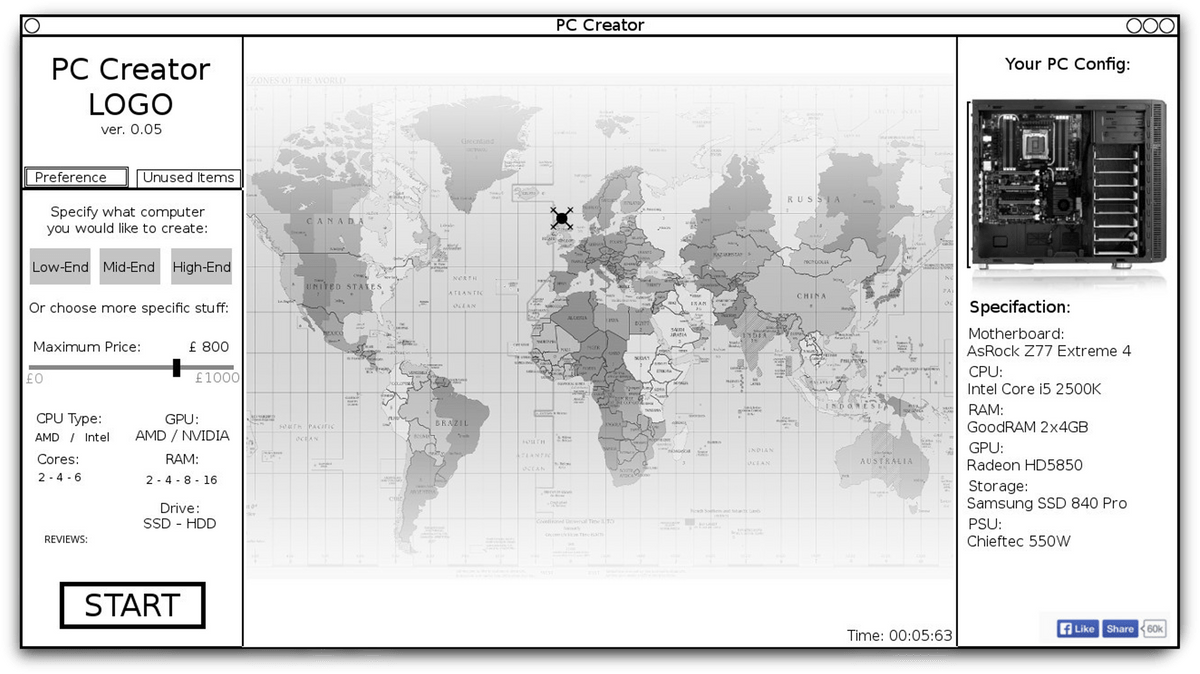This screenshot has width=1200, height=674.
Task: Select SSD under Drive
Action: 158,524
